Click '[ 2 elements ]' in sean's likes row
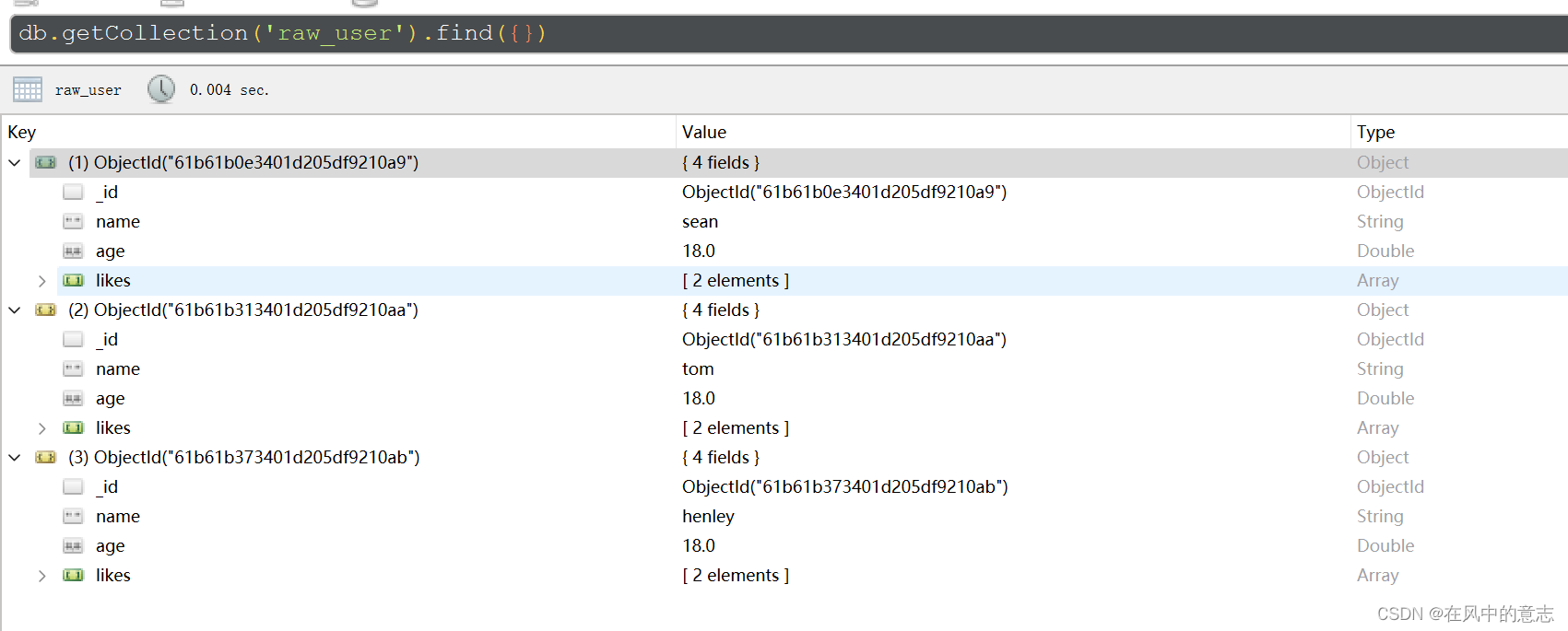The height and width of the screenshot is (631, 1568). (736, 281)
